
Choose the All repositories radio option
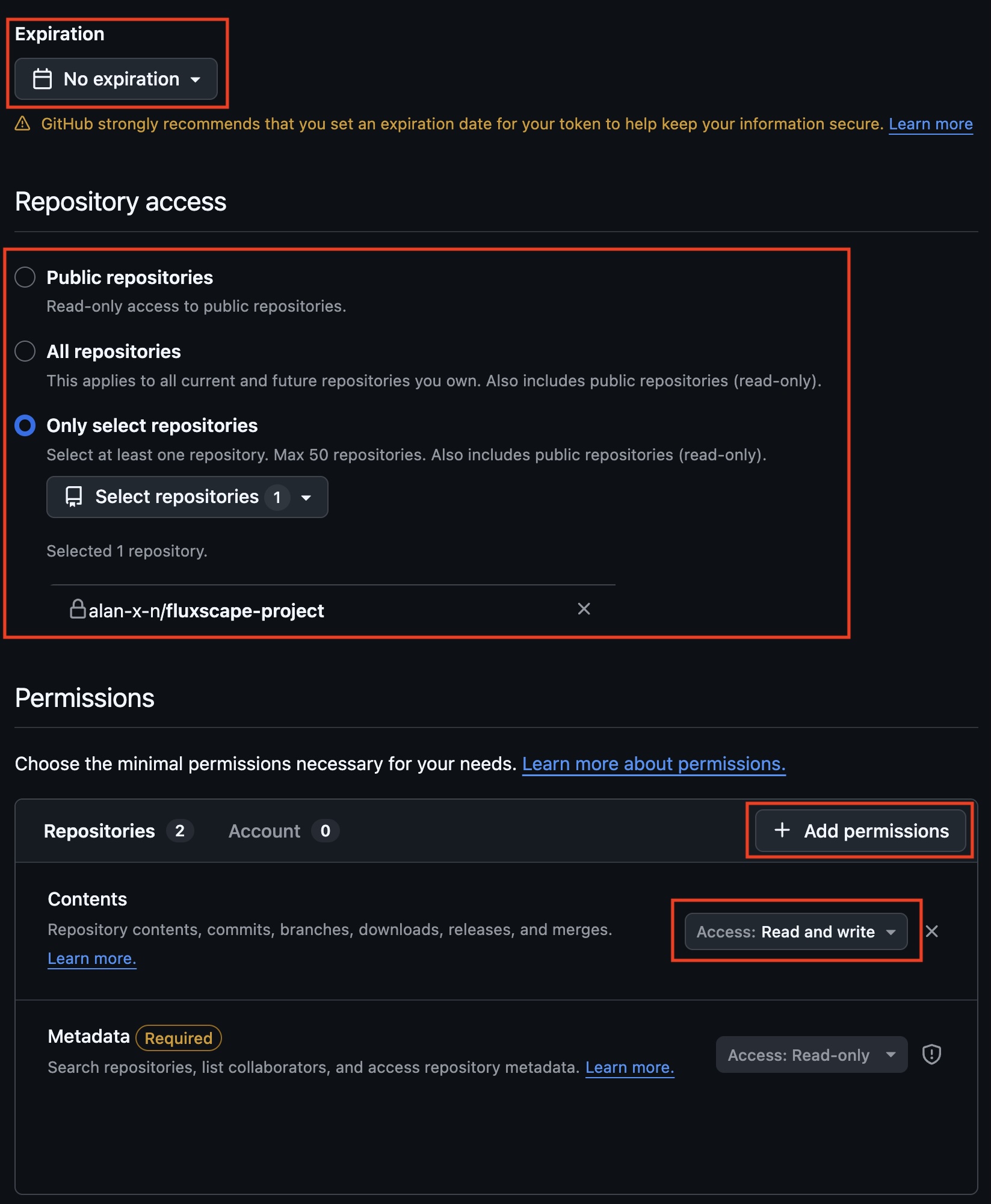[25, 351]
